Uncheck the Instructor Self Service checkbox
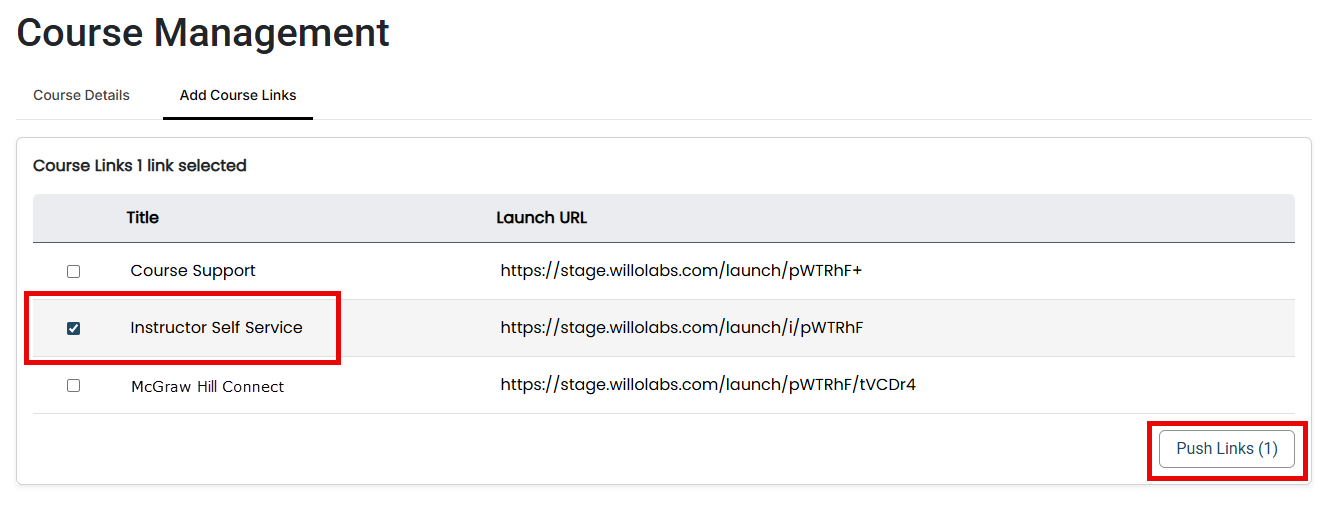The image size is (1328, 507). [73, 328]
